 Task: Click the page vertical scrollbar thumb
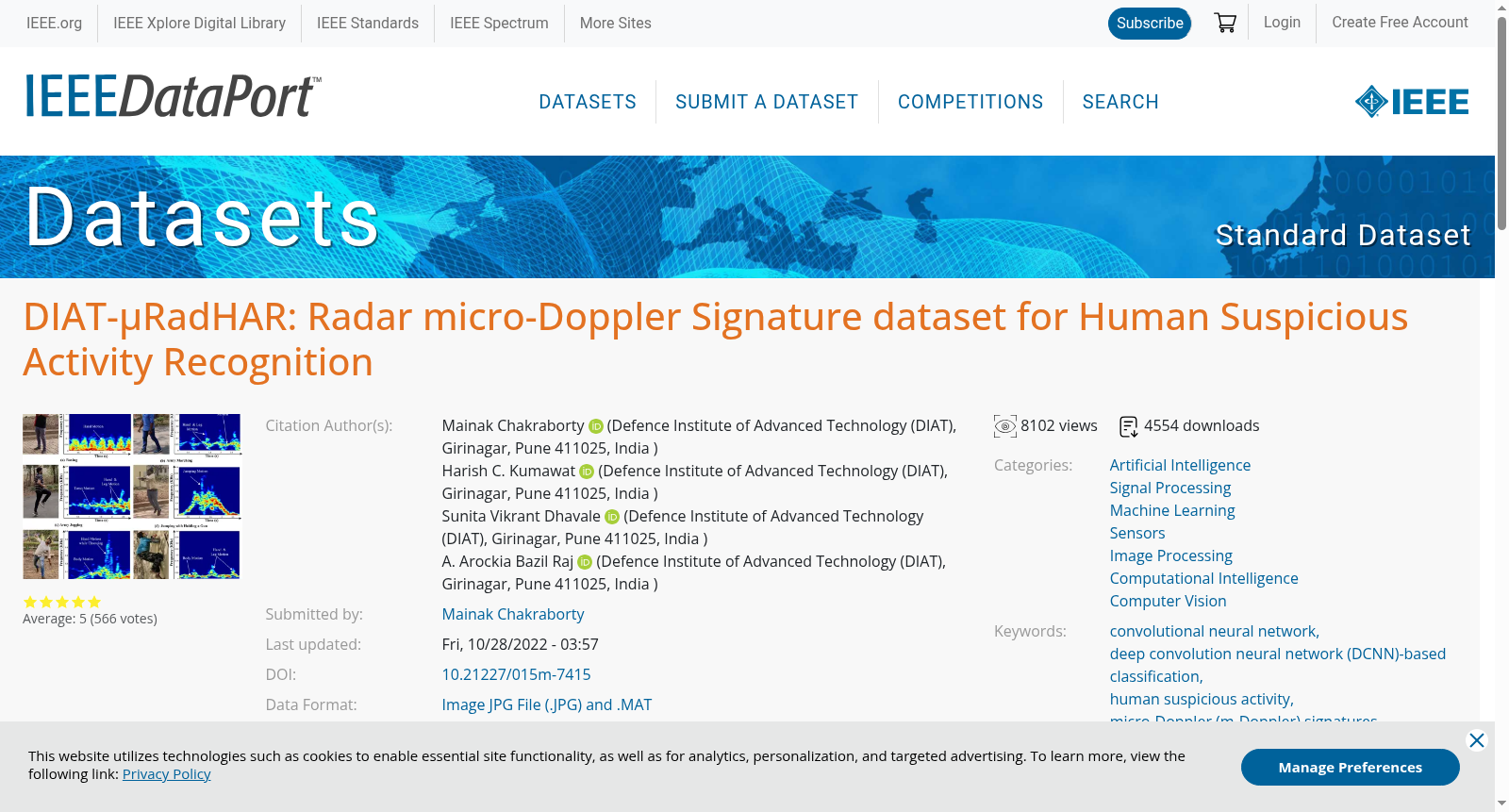coord(1501,123)
